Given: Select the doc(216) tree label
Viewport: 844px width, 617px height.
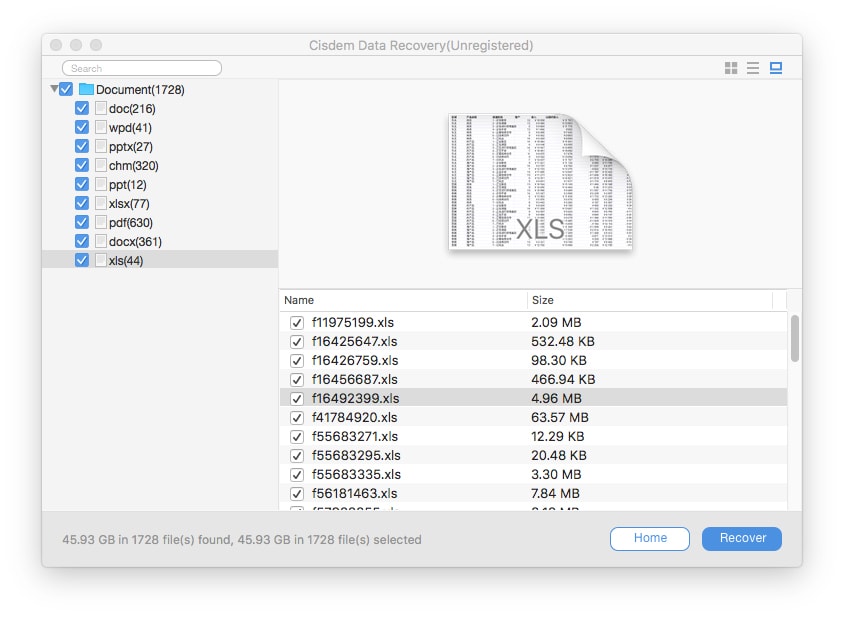Looking at the screenshot, I should point(132,109).
